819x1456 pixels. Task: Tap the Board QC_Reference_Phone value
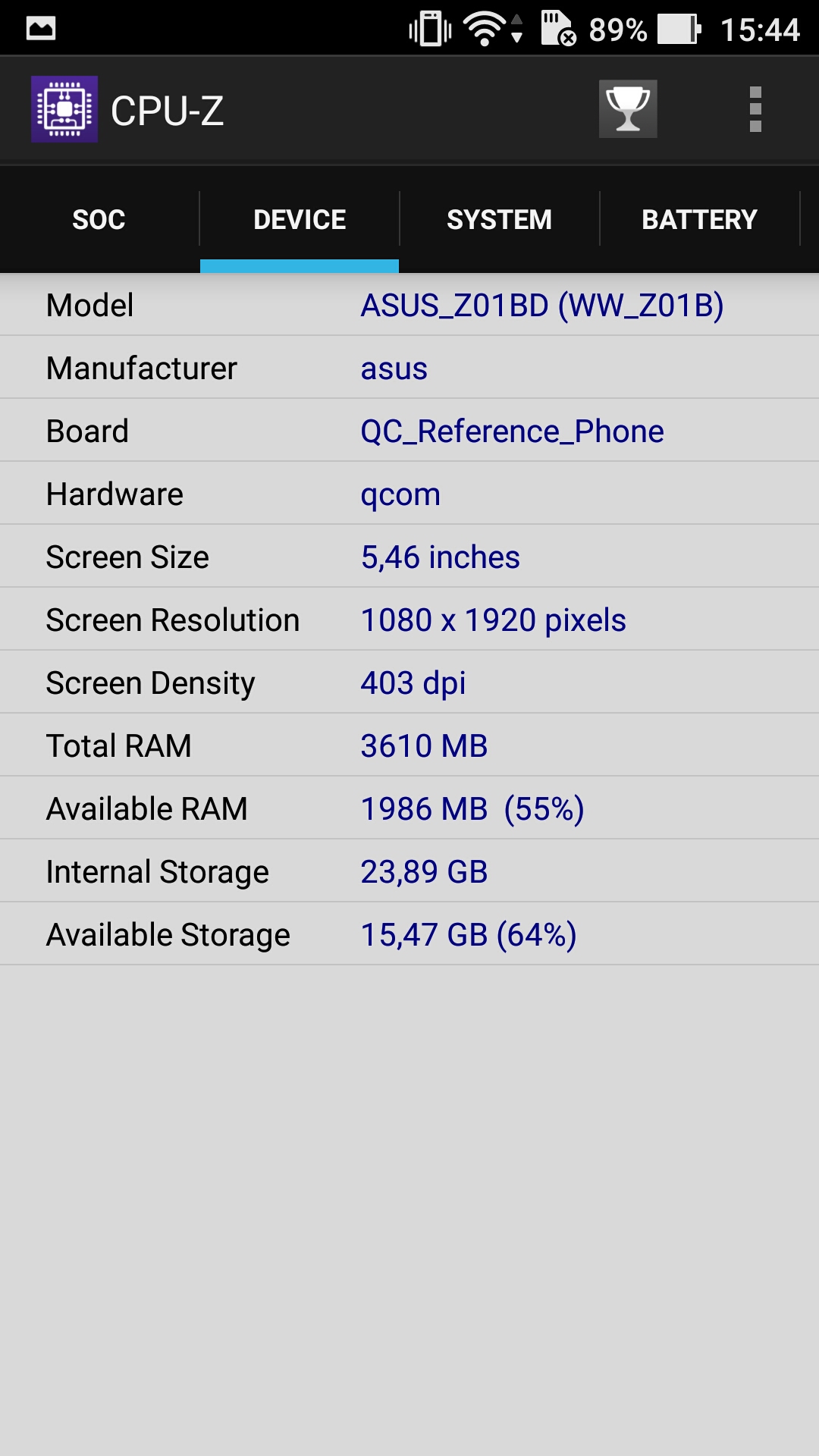tap(512, 431)
